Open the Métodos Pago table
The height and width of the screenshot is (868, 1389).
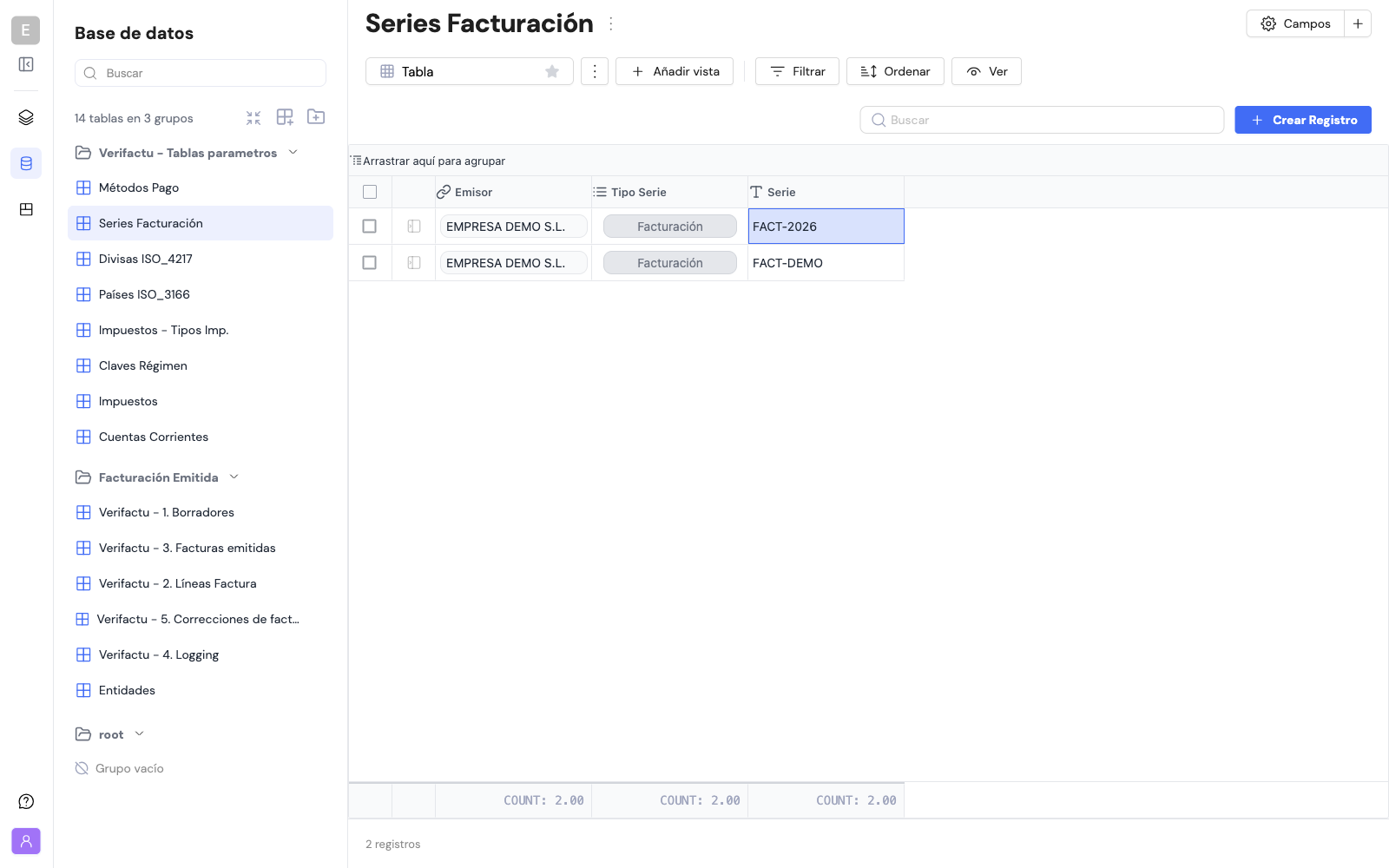[201, 187]
